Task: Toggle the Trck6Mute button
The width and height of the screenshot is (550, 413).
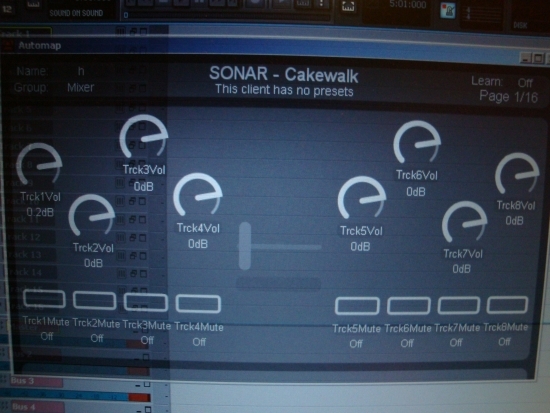Action: tap(409, 306)
